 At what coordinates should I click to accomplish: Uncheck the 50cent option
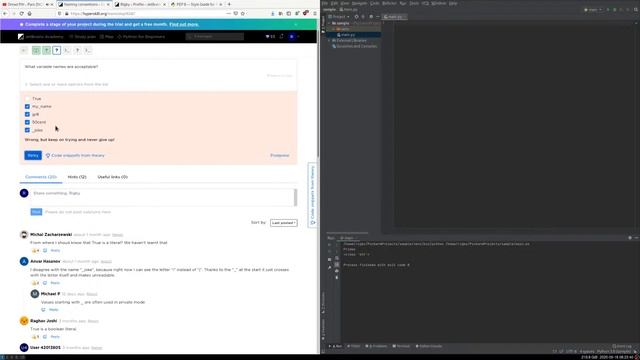pyautogui.click(x=27, y=122)
